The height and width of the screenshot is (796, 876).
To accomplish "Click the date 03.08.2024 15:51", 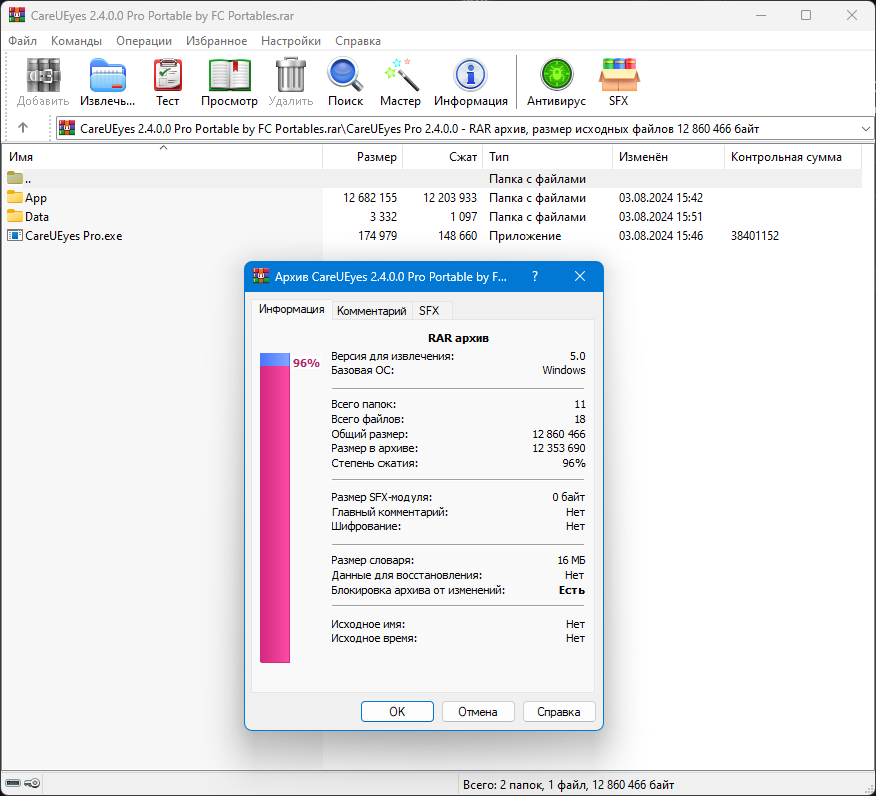I will 661,217.
